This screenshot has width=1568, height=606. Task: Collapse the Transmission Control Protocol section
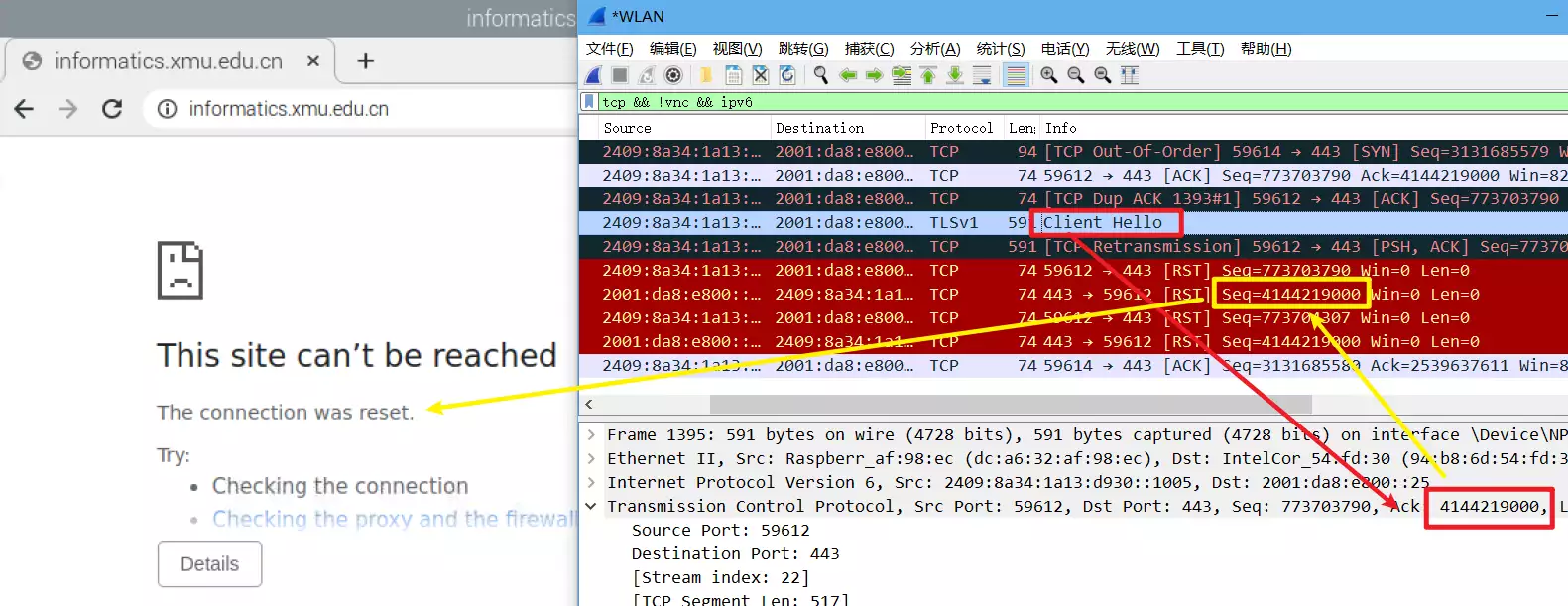[591, 507]
